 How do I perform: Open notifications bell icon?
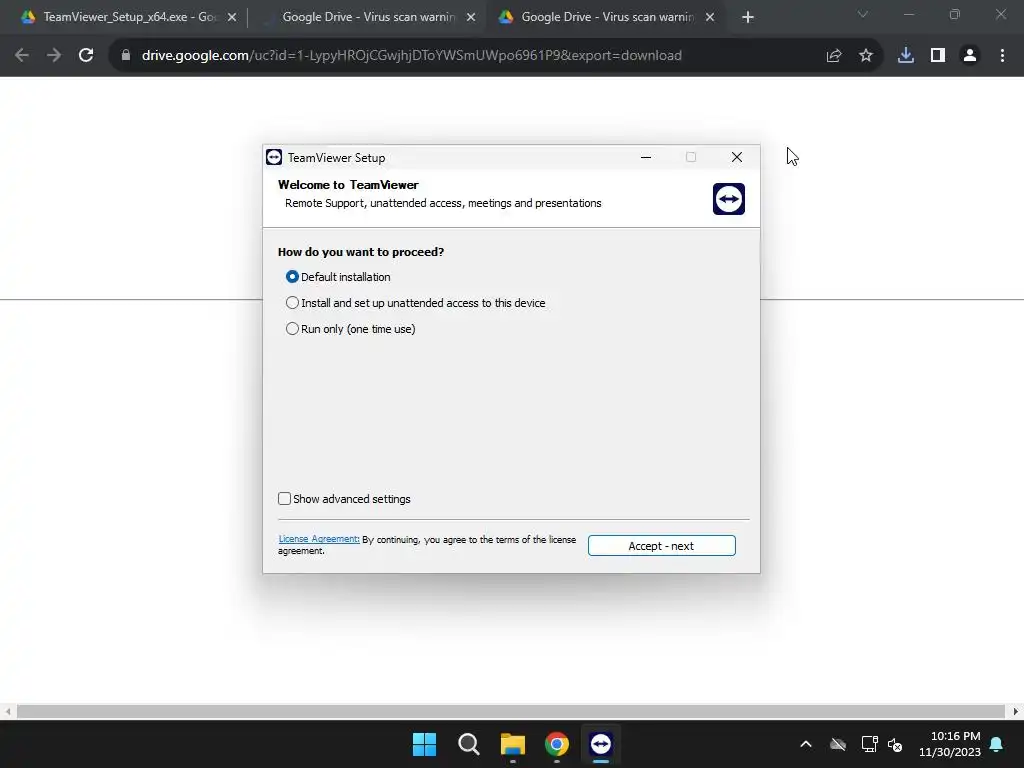tap(997, 744)
